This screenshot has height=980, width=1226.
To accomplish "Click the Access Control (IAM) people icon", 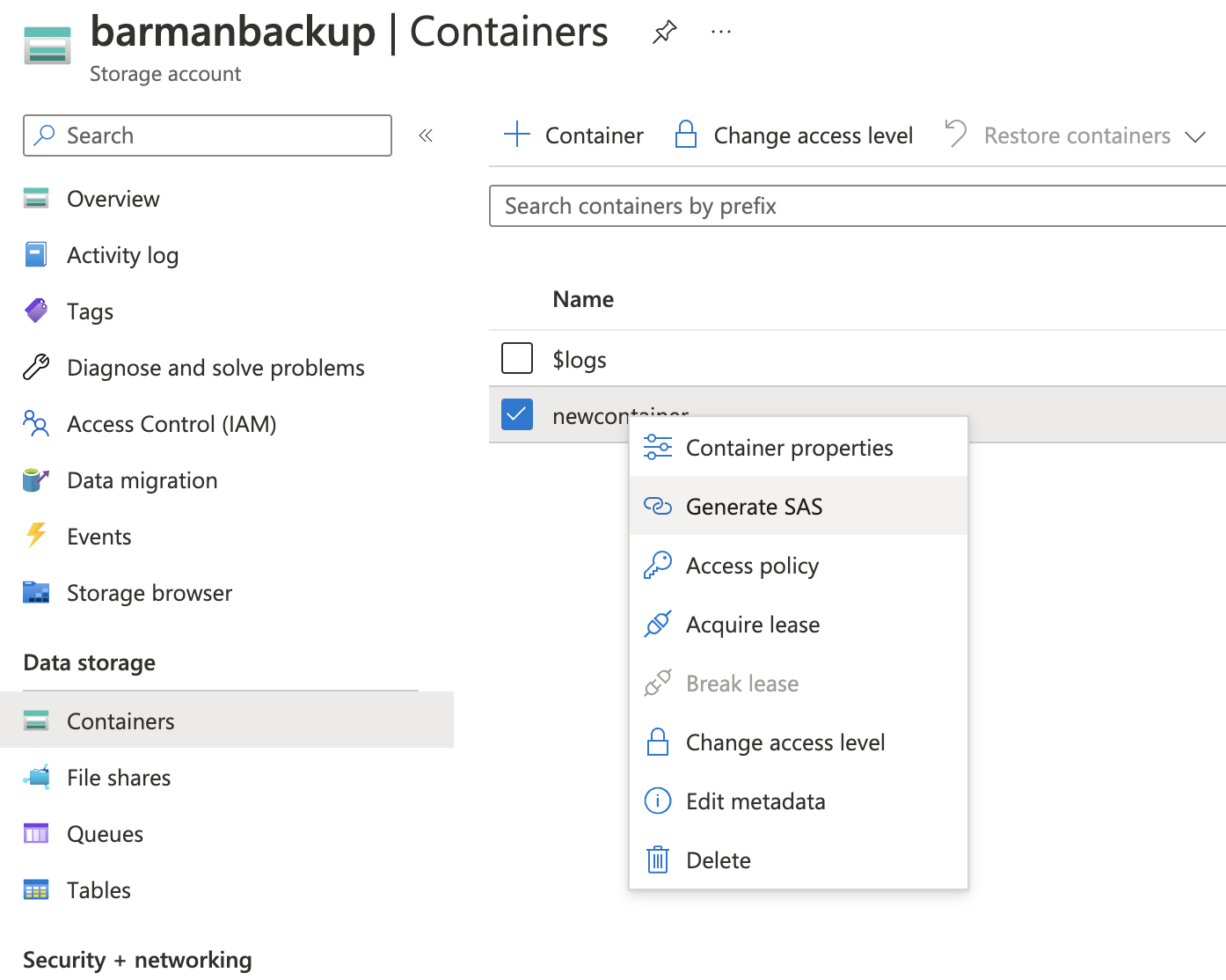I will click(x=36, y=424).
